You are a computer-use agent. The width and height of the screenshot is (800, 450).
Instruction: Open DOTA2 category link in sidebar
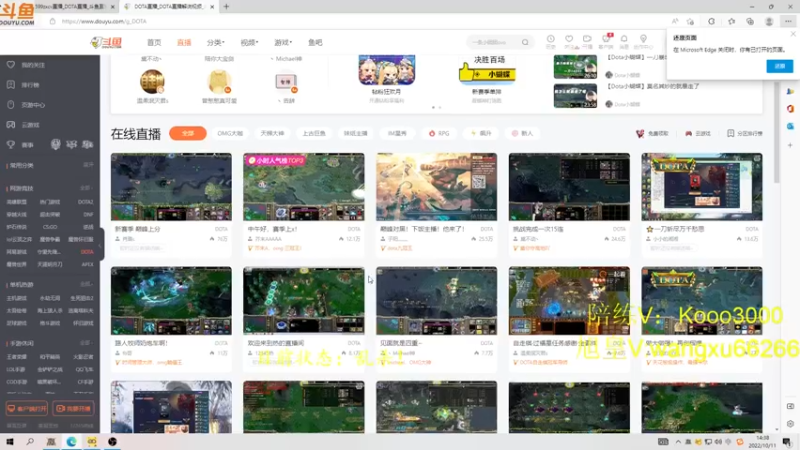point(86,202)
